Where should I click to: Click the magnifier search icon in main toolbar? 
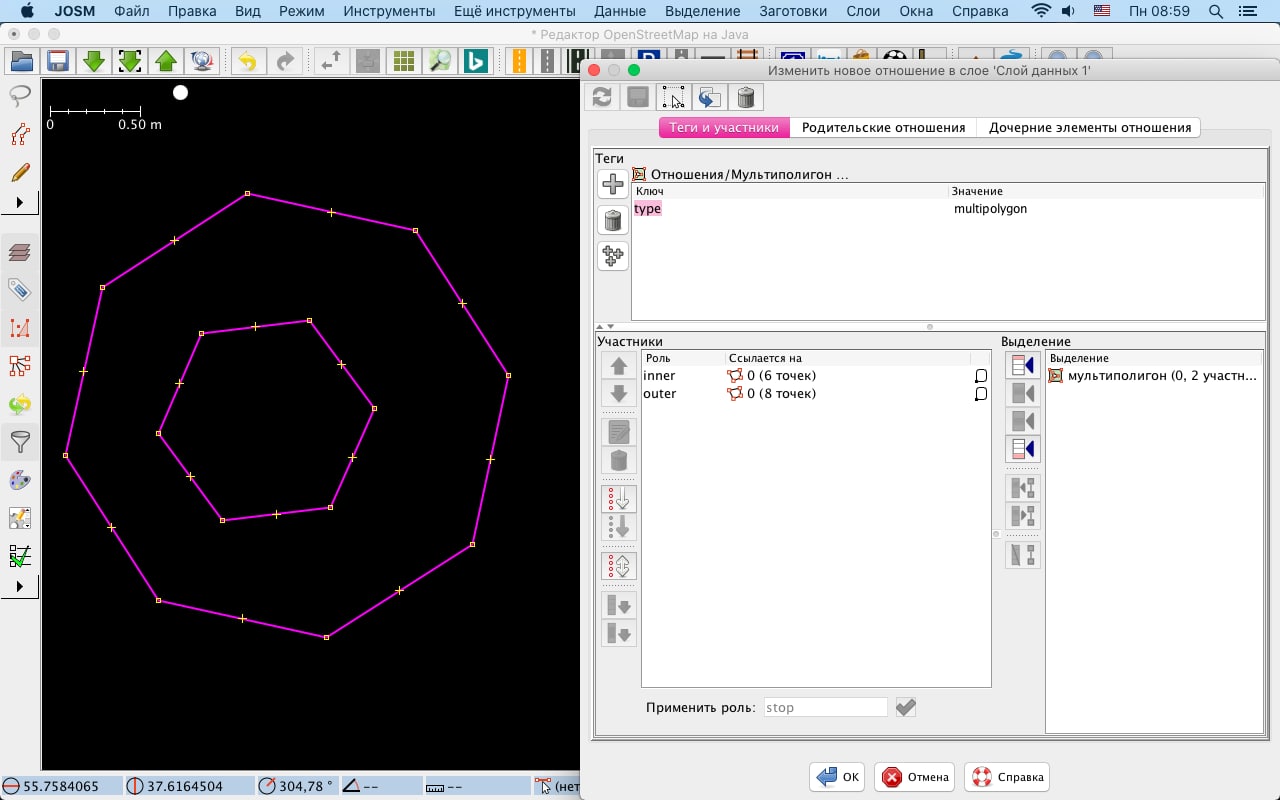pos(440,61)
